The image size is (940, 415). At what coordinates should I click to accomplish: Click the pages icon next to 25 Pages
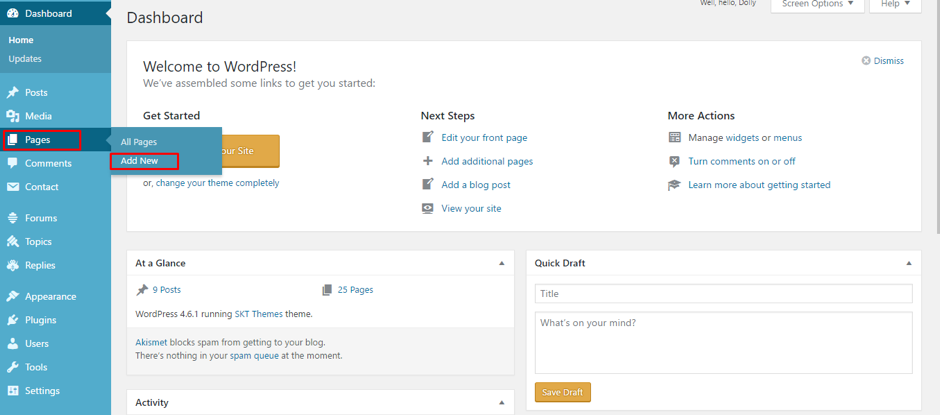[327, 290]
